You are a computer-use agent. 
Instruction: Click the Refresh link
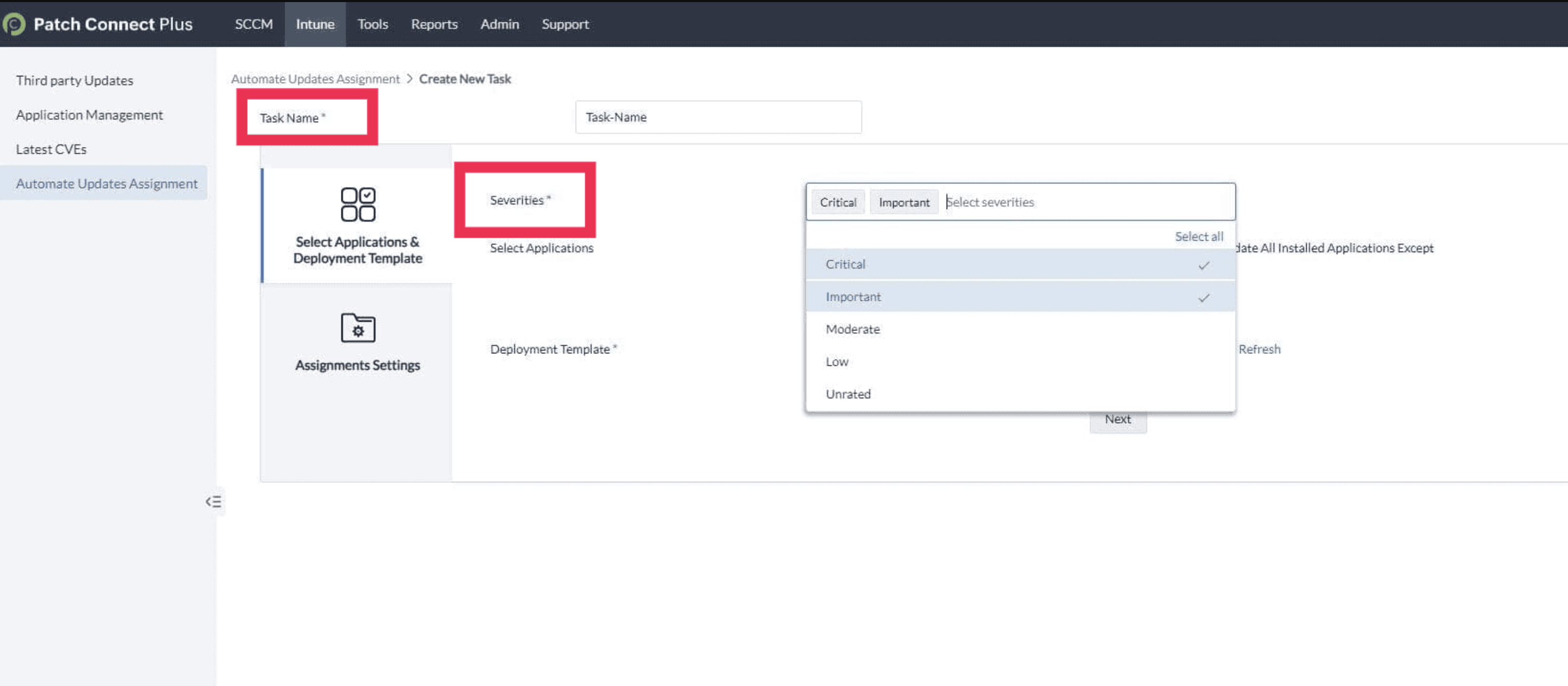pos(1259,349)
